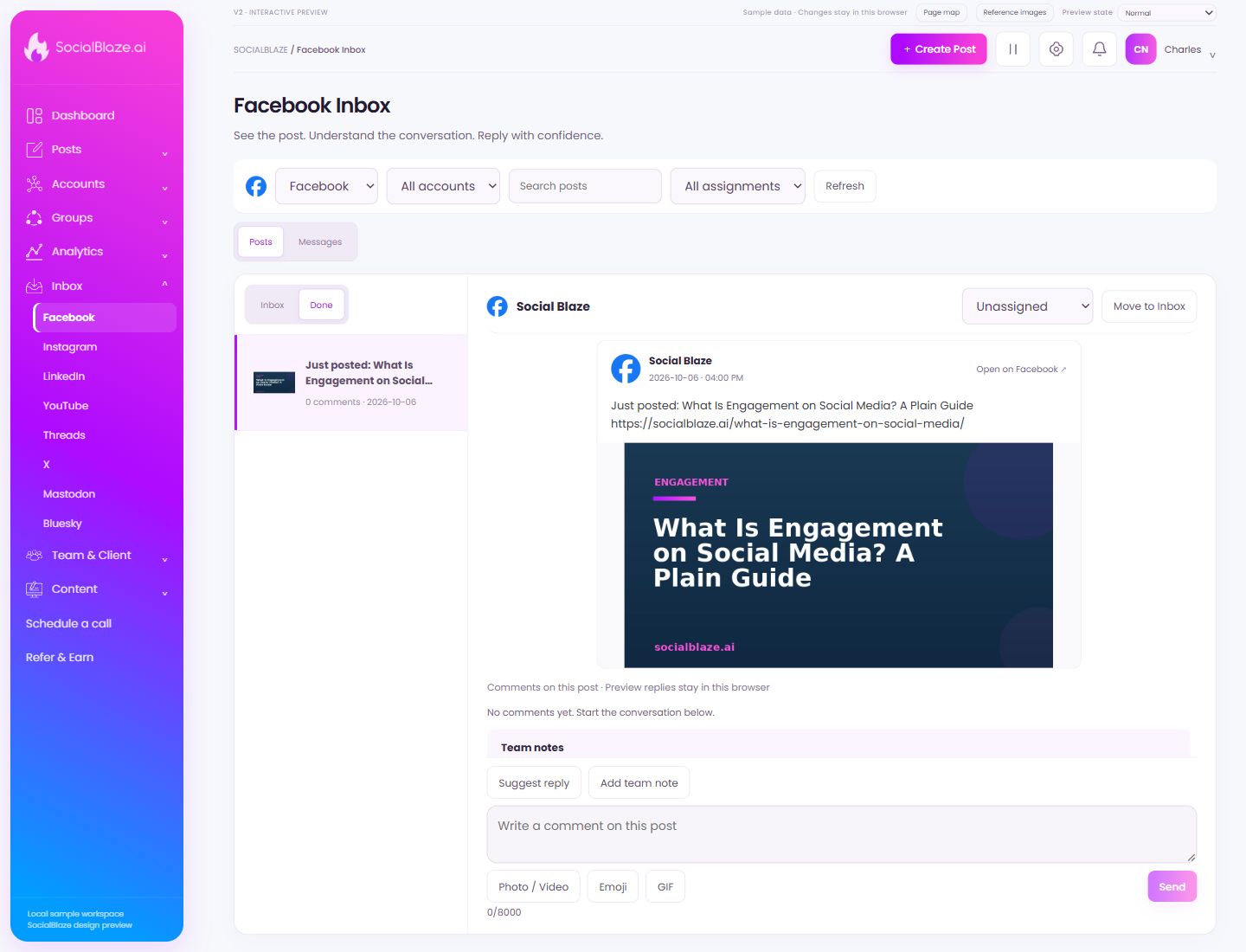
Task: Select the Done tab in post list
Action: (321, 306)
